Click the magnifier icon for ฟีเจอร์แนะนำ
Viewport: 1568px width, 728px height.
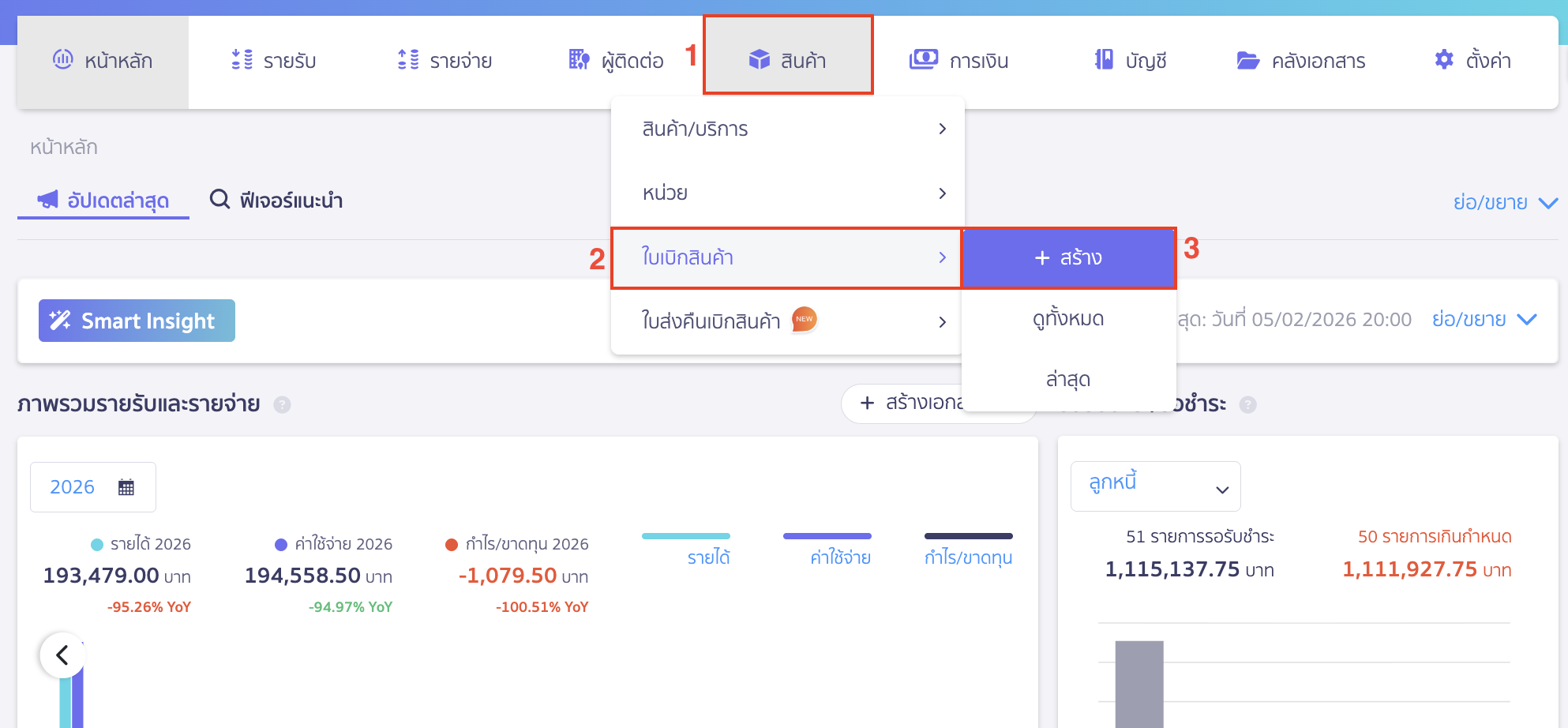coord(219,200)
